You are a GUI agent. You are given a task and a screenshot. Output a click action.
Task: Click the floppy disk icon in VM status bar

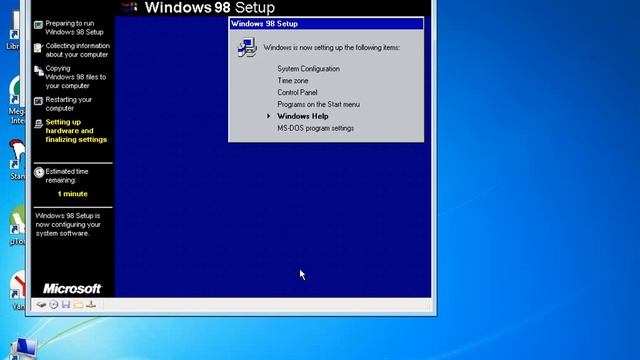pyautogui.click(x=66, y=304)
